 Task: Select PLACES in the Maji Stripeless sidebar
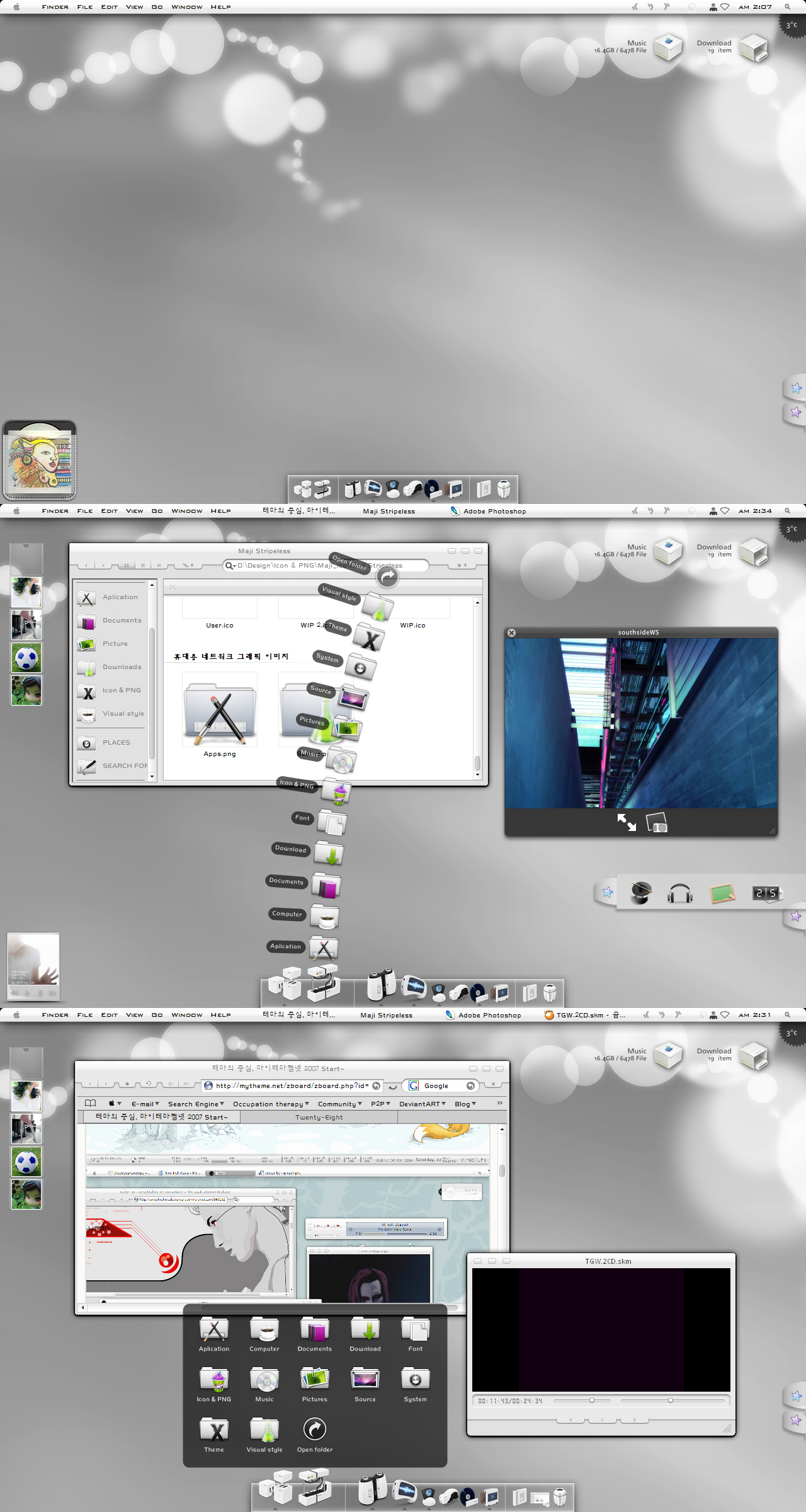click(x=111, y=743)
